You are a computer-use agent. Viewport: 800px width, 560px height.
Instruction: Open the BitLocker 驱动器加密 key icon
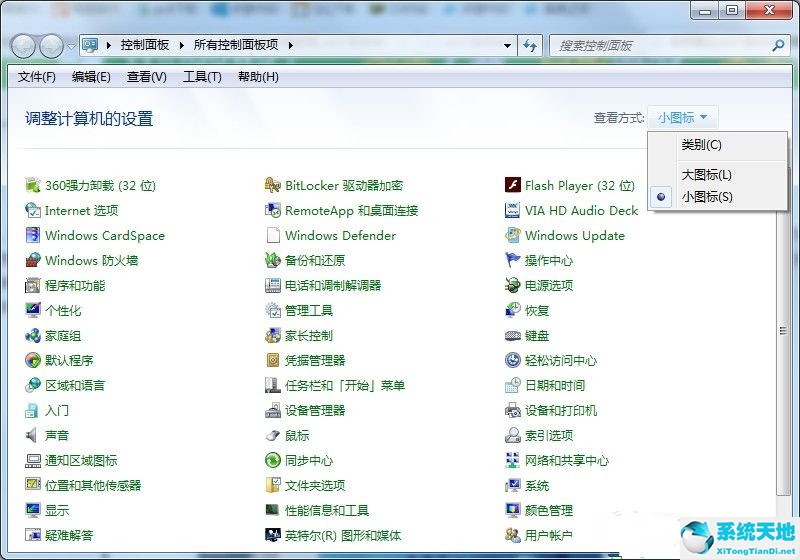pyautogui.click(x=273, y=185)
